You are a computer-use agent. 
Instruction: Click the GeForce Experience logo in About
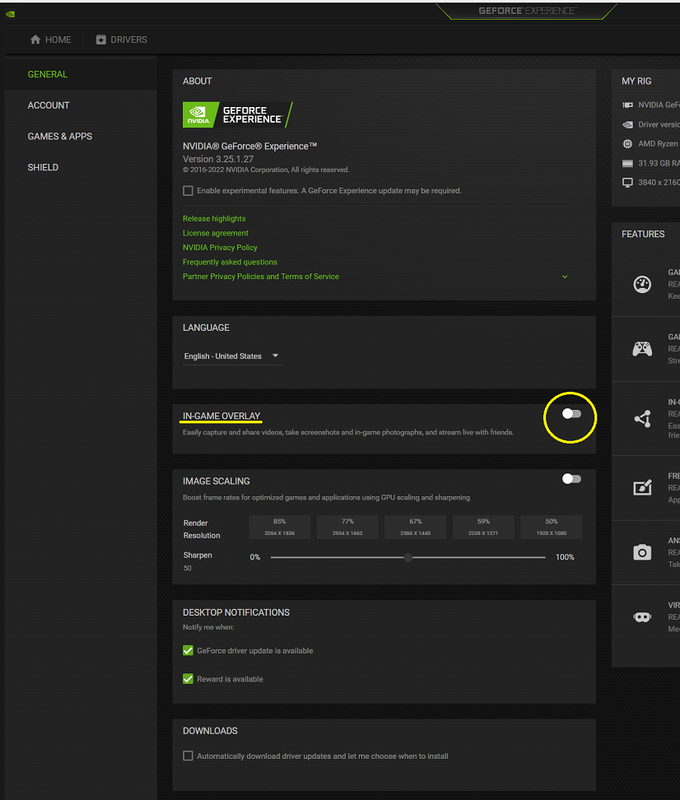pyautogui.click(x=238, y=115)
